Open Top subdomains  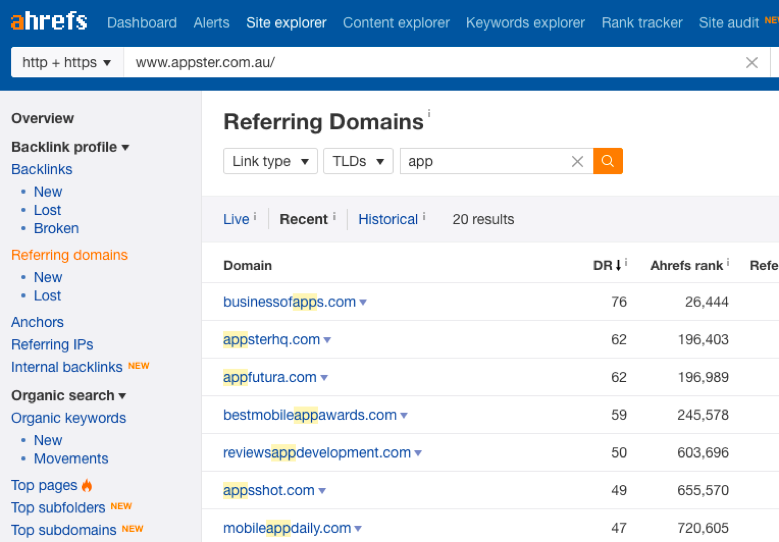(x=64, y=530)
